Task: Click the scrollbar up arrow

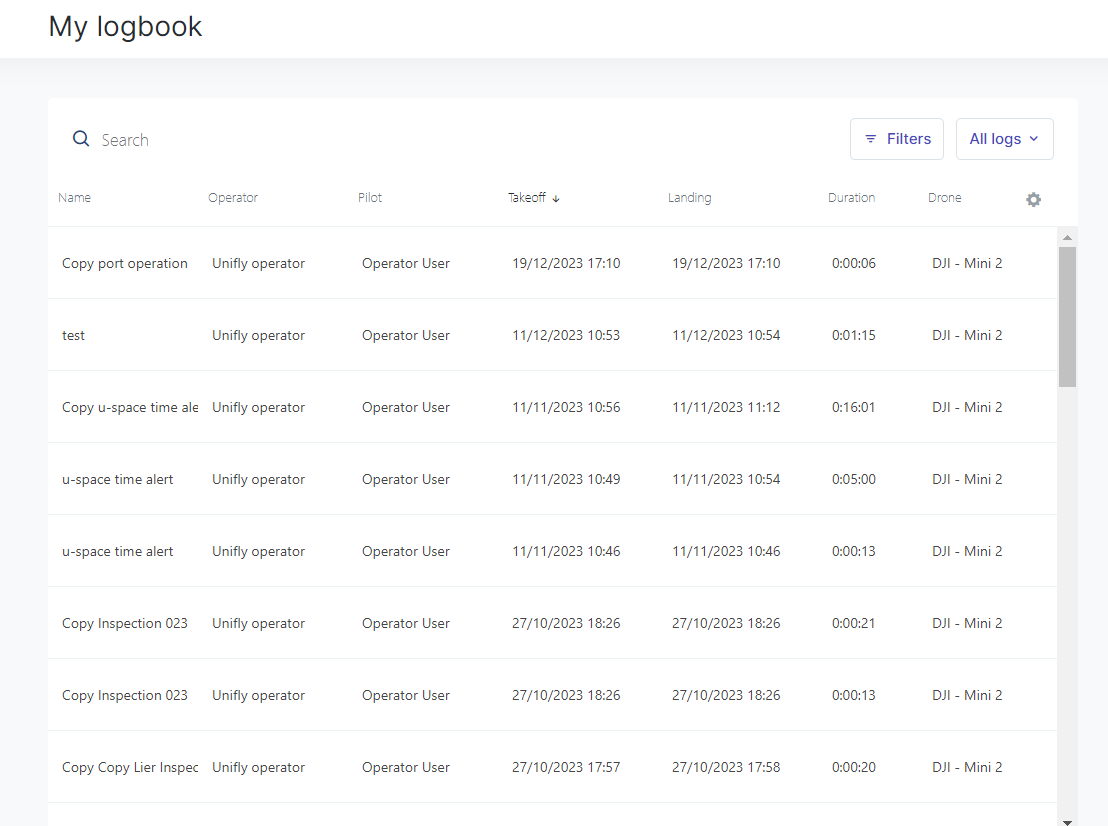Action: (1067, 237)
